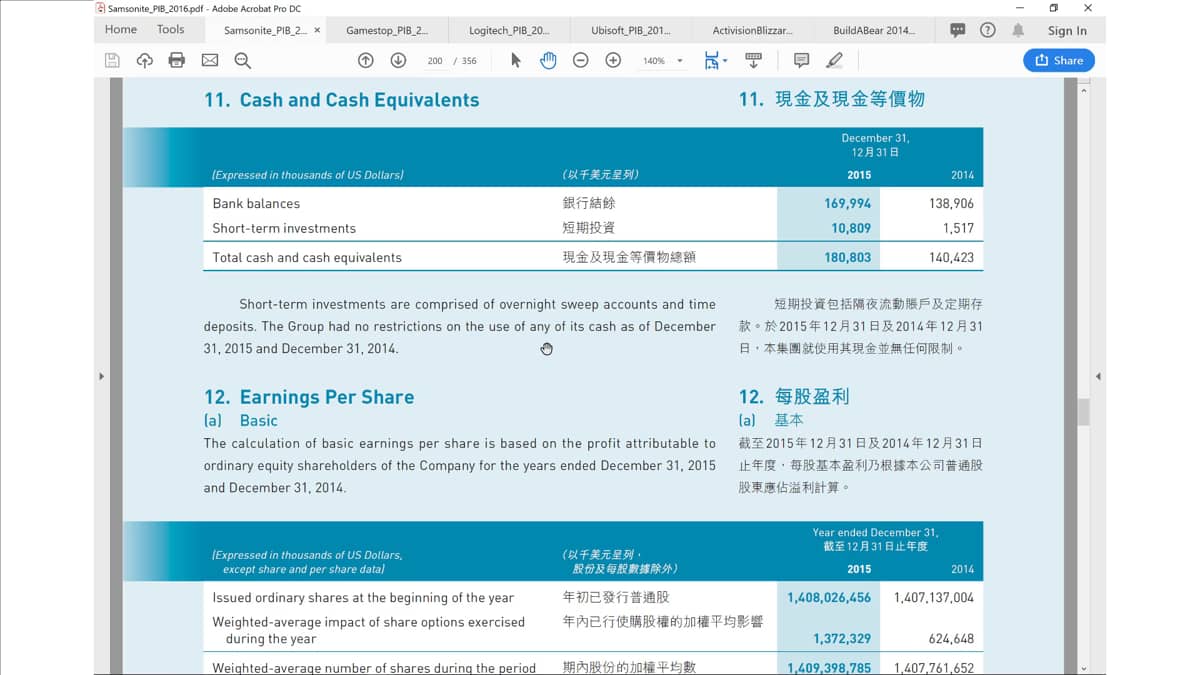1200x675 pixels.
Task: Click the value 1,407,137,004
Action: [933, 597]
